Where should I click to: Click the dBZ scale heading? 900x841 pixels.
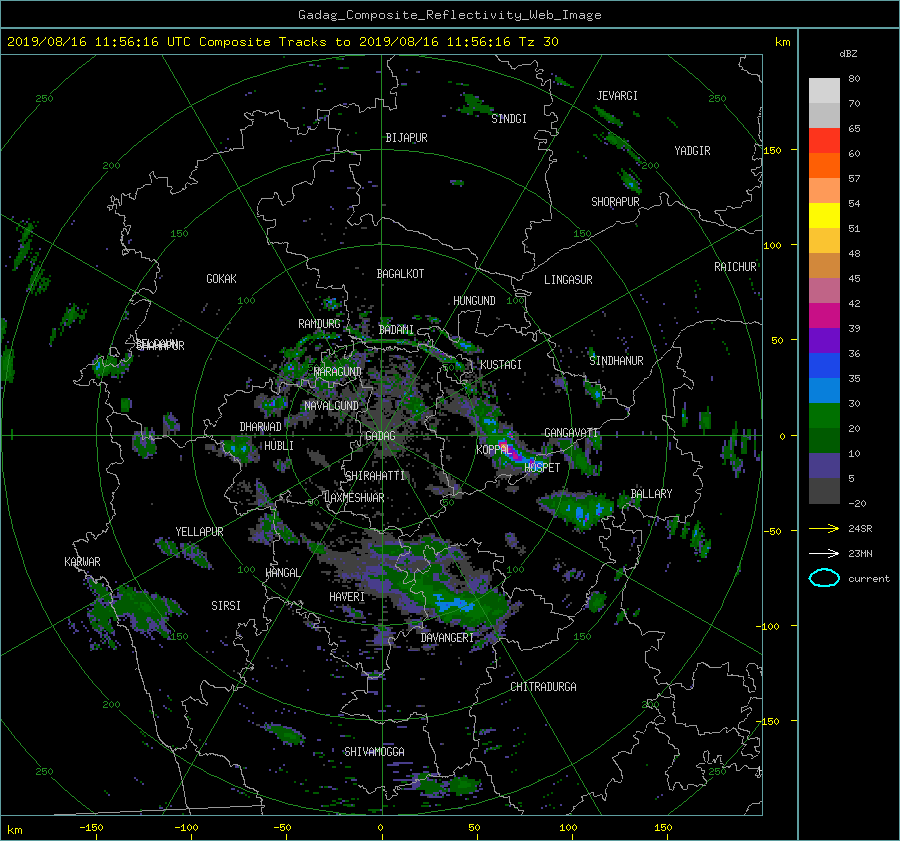(848, 54)
